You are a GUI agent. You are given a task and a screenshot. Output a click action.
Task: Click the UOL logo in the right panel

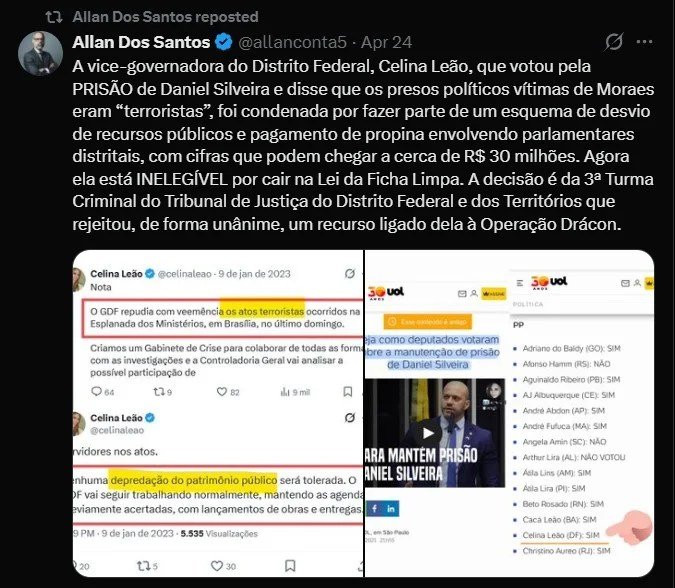click(x=549, y=282)
